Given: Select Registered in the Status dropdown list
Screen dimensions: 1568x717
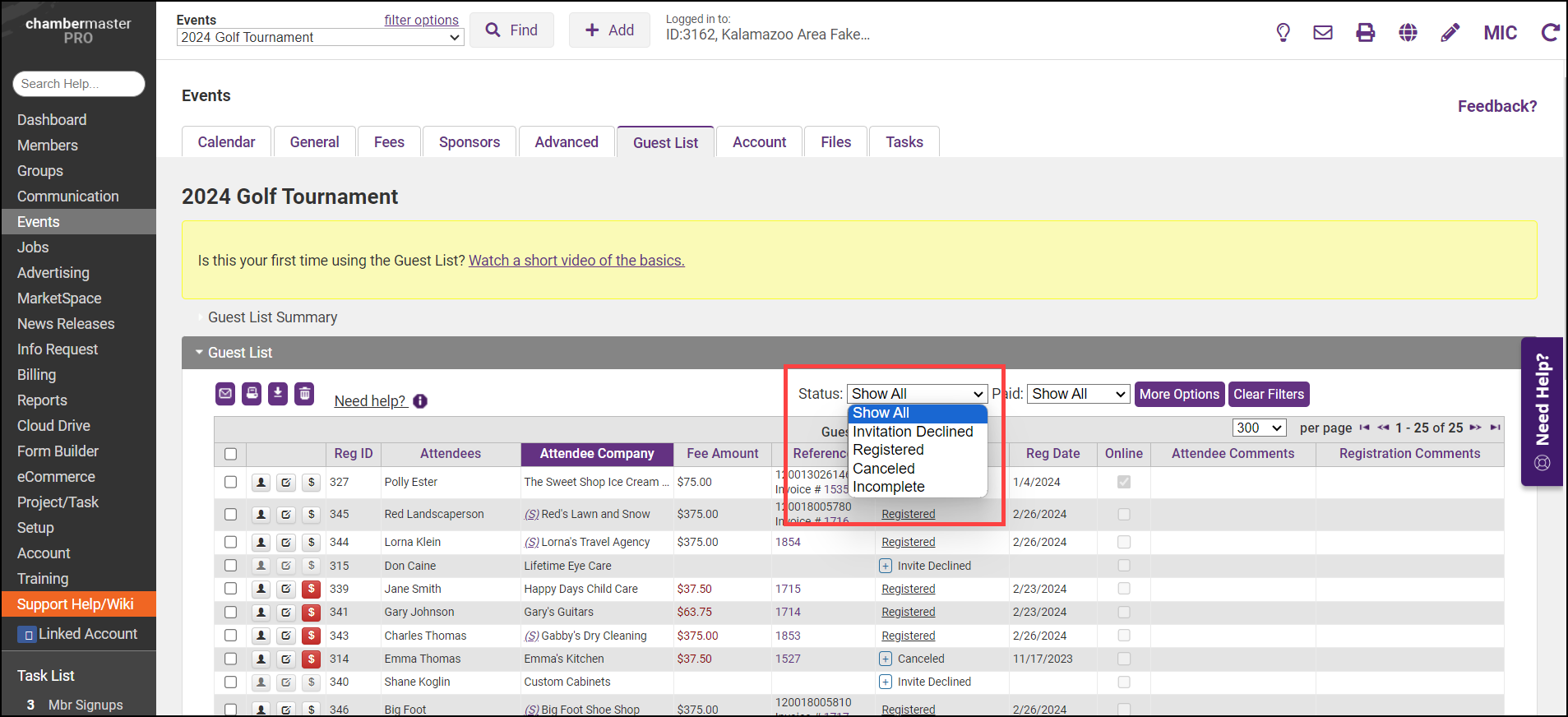Looking at the screenshot, I should [888, 450].
